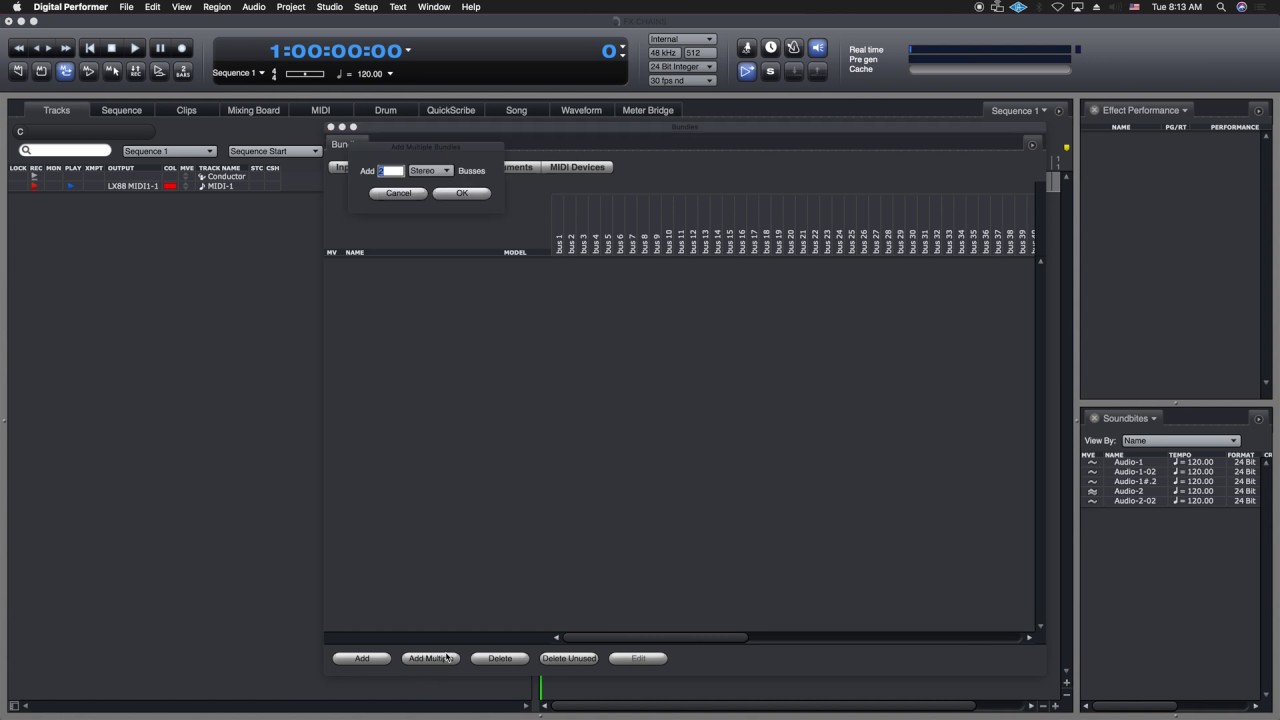Open the counter time format dropdown arrow
The image size is (1280, 720).
click(x=408, y=50)
